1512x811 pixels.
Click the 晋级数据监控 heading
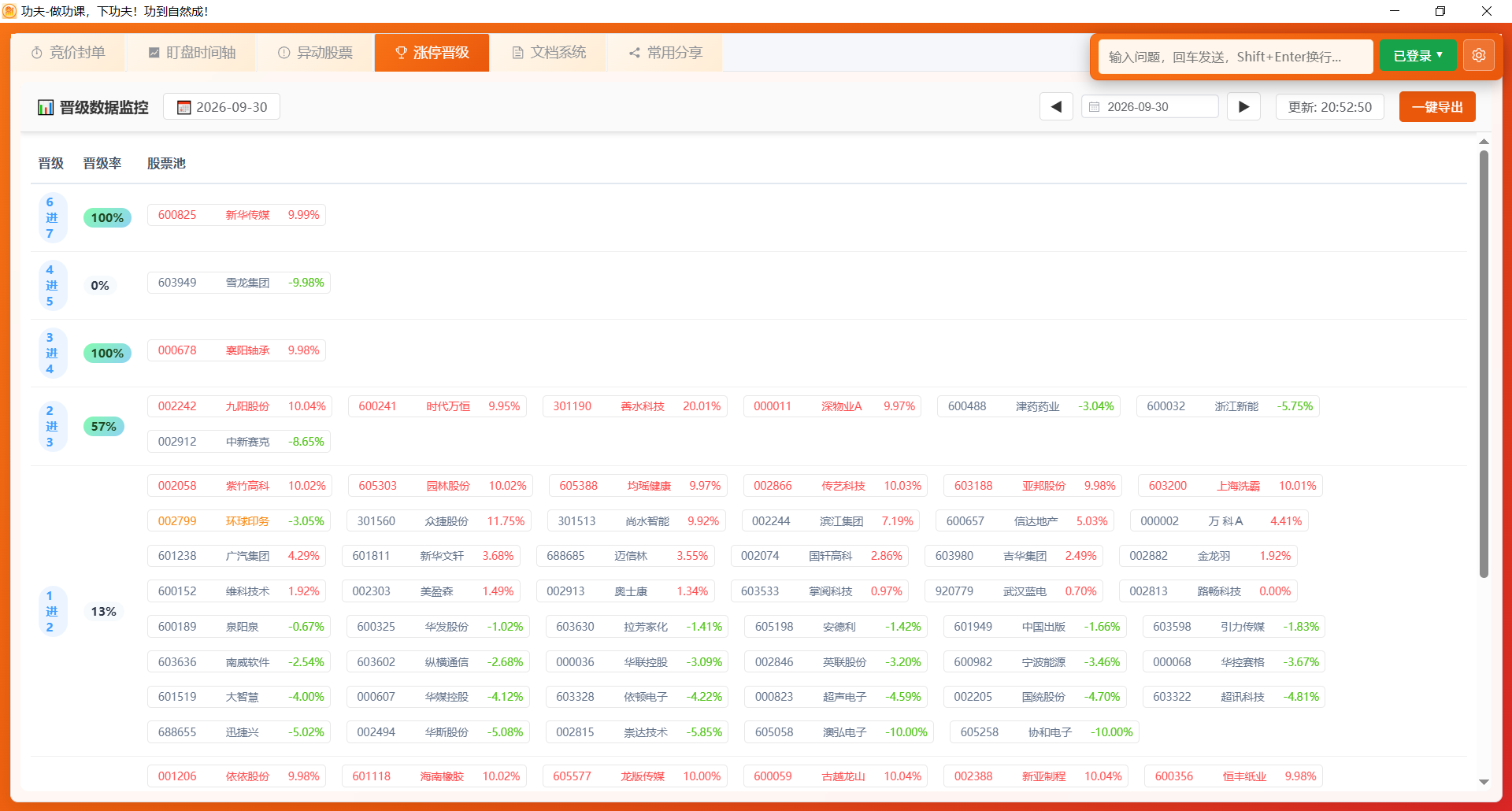tap(104, 107)
